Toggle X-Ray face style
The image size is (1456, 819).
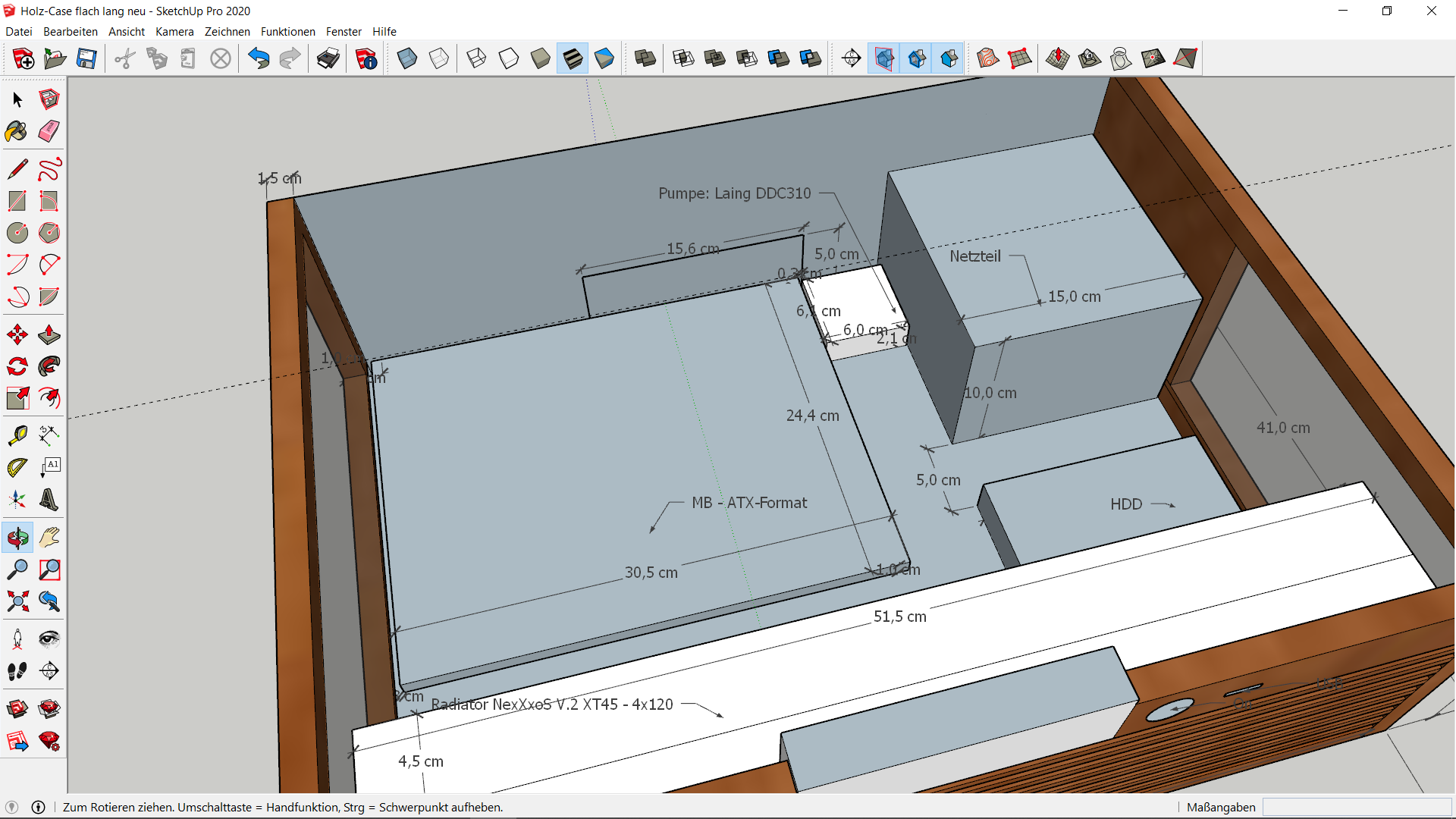coord(407,58)
